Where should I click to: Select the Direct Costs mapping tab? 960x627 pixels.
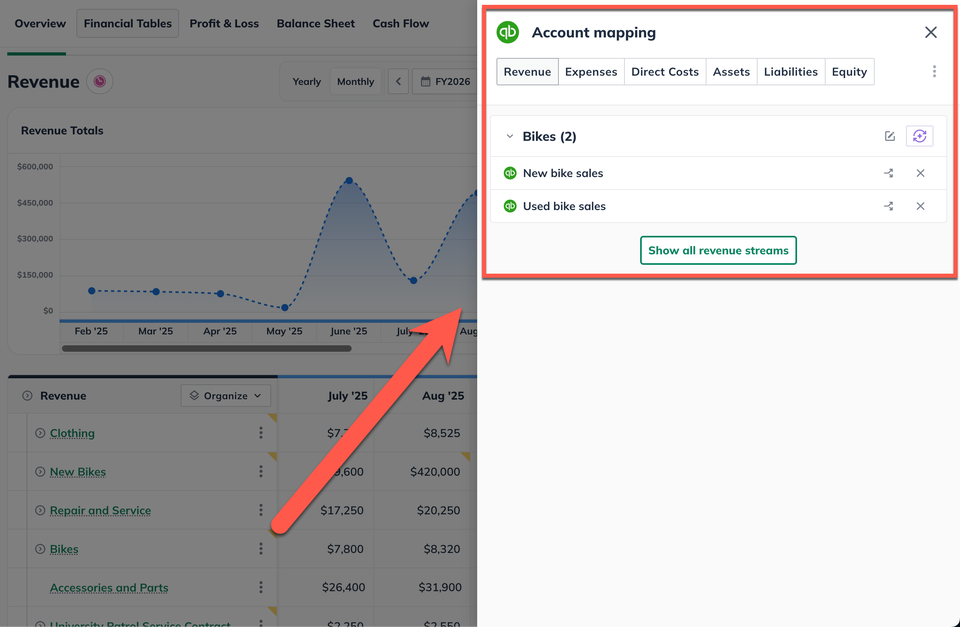point(665,72)
